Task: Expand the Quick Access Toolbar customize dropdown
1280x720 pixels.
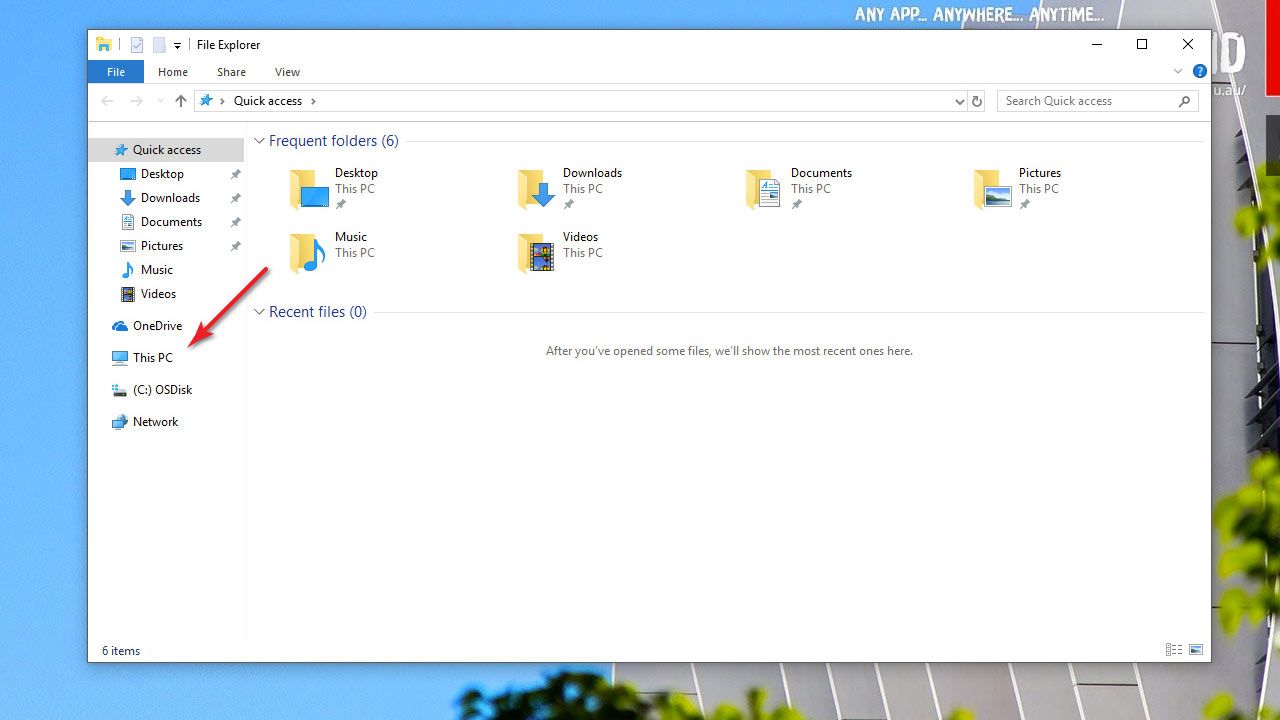Action: pyautogui.click(x=177, y=45)
